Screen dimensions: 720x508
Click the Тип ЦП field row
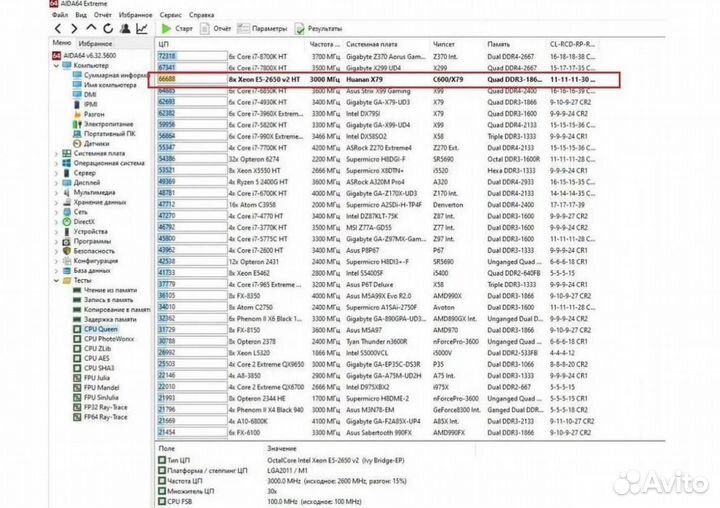coord(281,460)
